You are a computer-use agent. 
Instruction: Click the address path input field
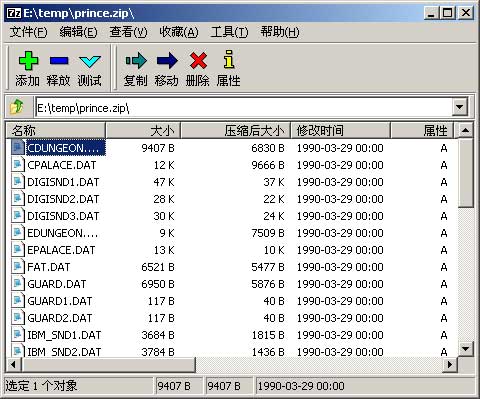point(244,107)
